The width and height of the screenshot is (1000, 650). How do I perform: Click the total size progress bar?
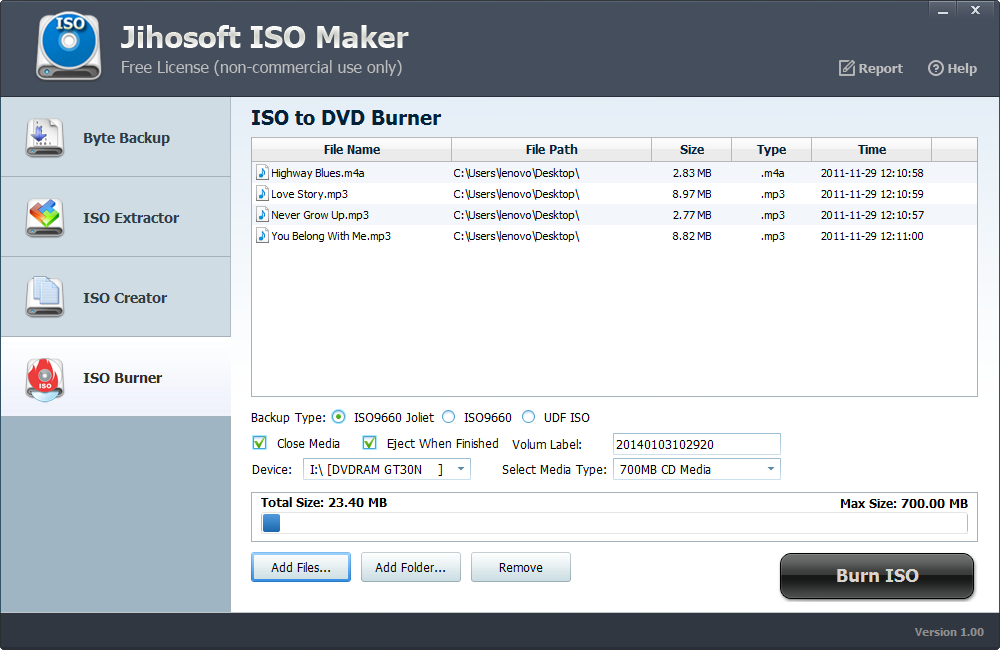coord(614,523)
